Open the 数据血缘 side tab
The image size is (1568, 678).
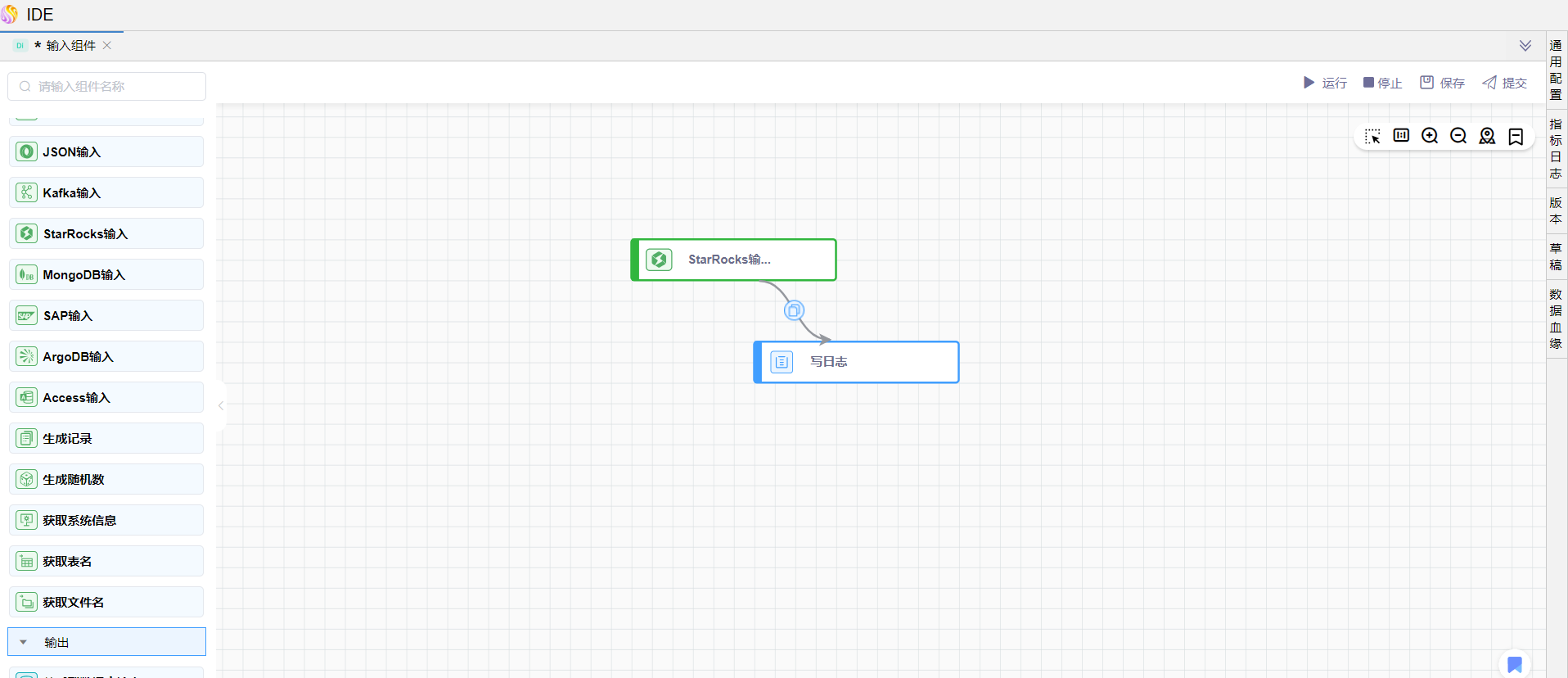pyautogui.click(x=1556, y=319)
